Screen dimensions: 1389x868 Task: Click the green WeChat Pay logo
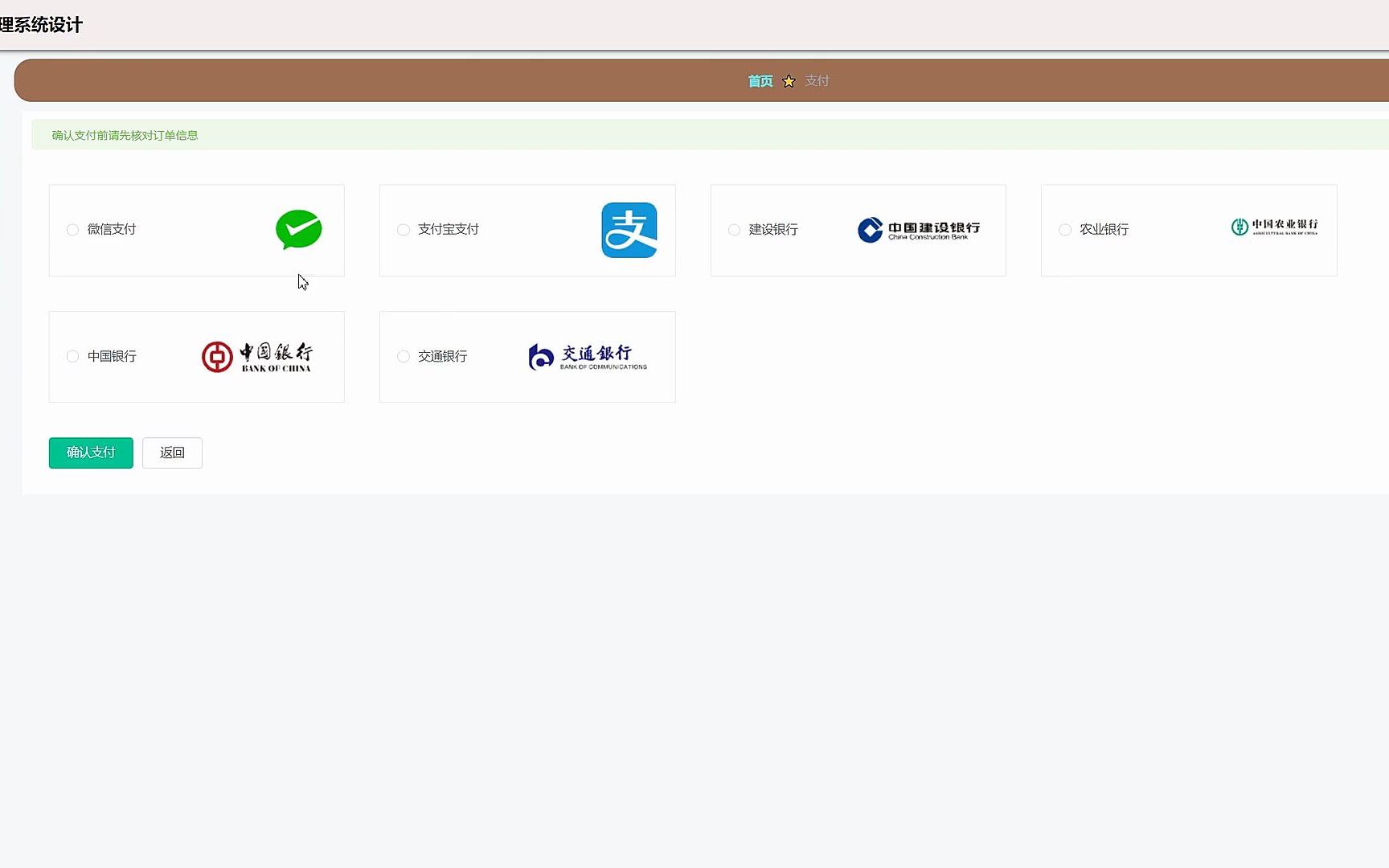tap(298, 230)
